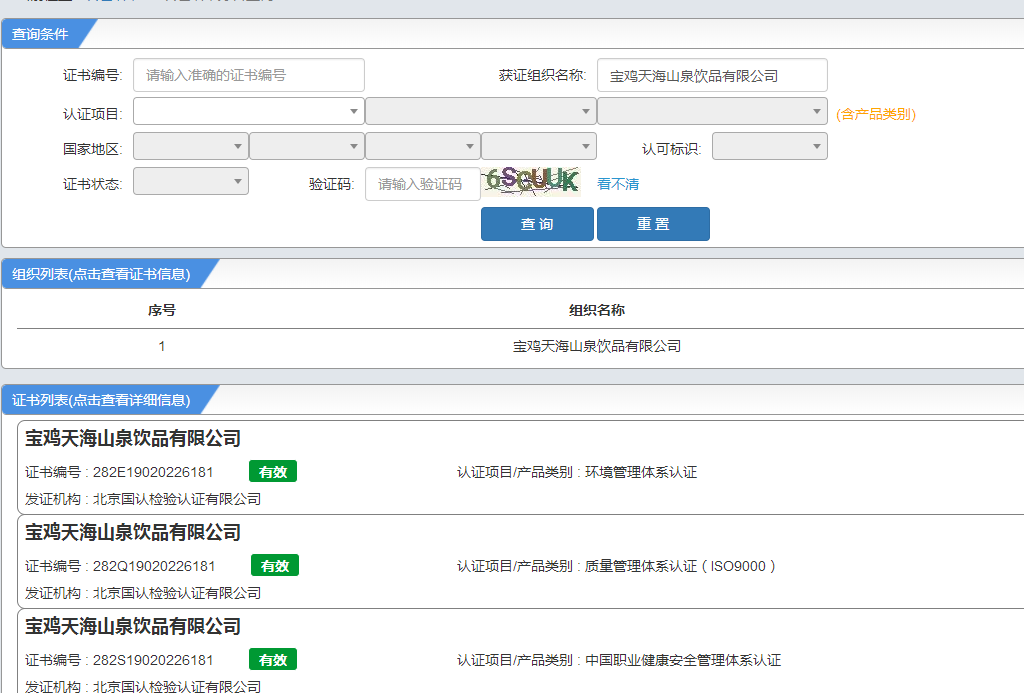This screenshot has width=1024, height=693.
Task: Open the 证书状态 dropdown
Action: [x=191, y=181]
